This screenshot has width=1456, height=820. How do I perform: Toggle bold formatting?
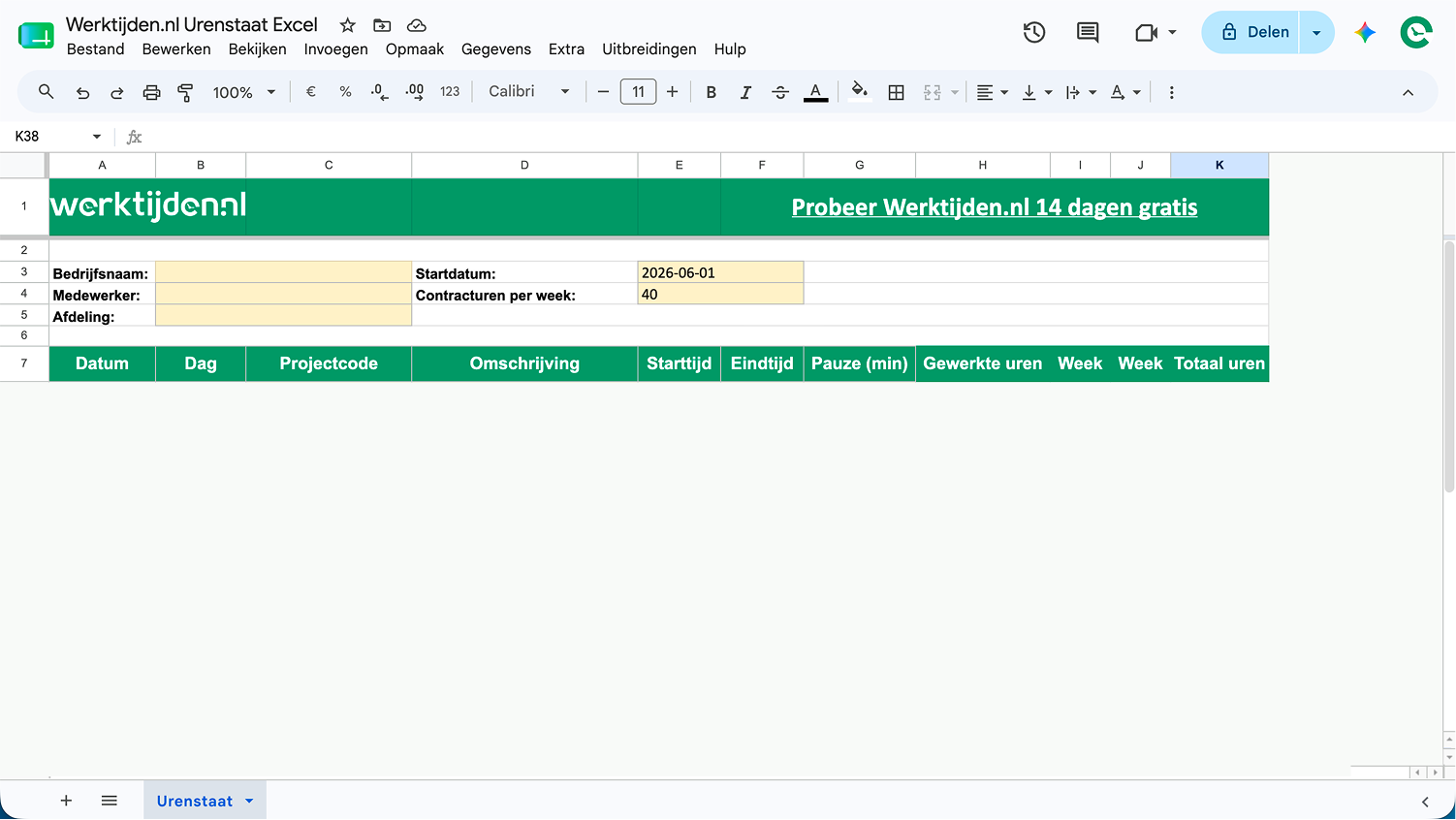pyautogui.click(x=712, y=92)
